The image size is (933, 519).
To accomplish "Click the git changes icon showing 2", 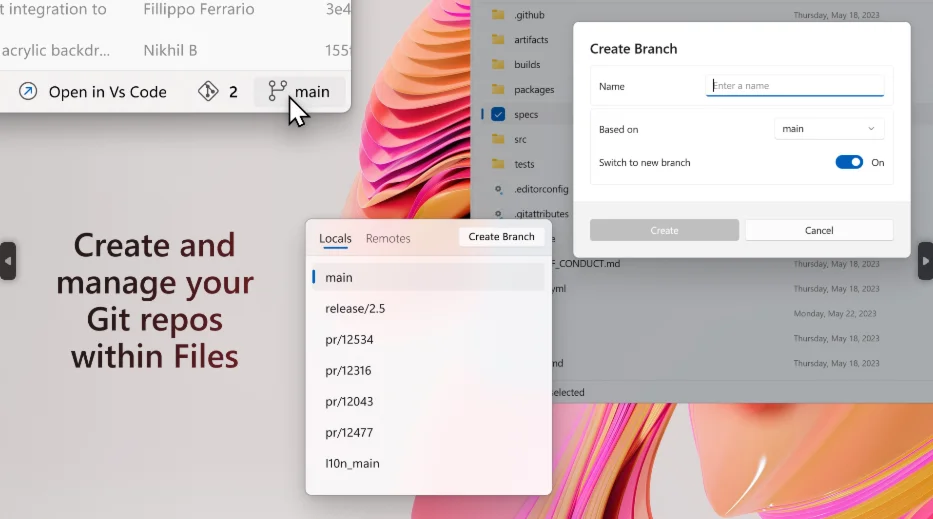I will (x=208, y=91).
